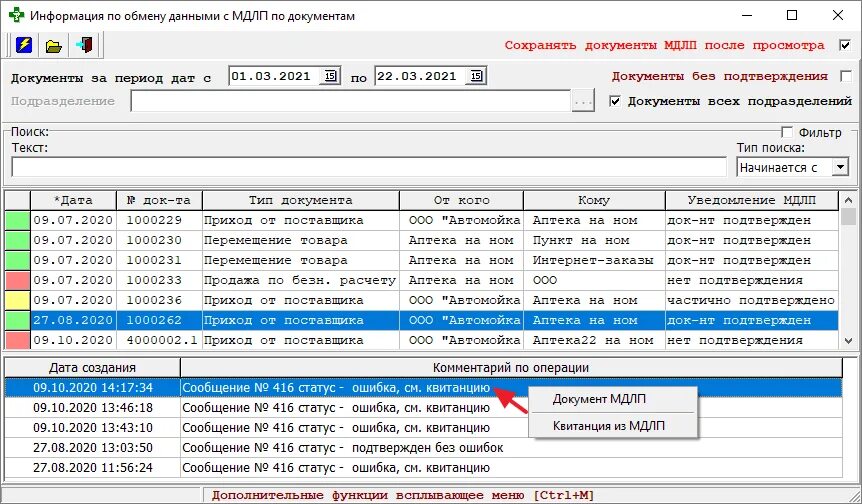Maximize the window
The image size is (862, 504).
[792, 15]
